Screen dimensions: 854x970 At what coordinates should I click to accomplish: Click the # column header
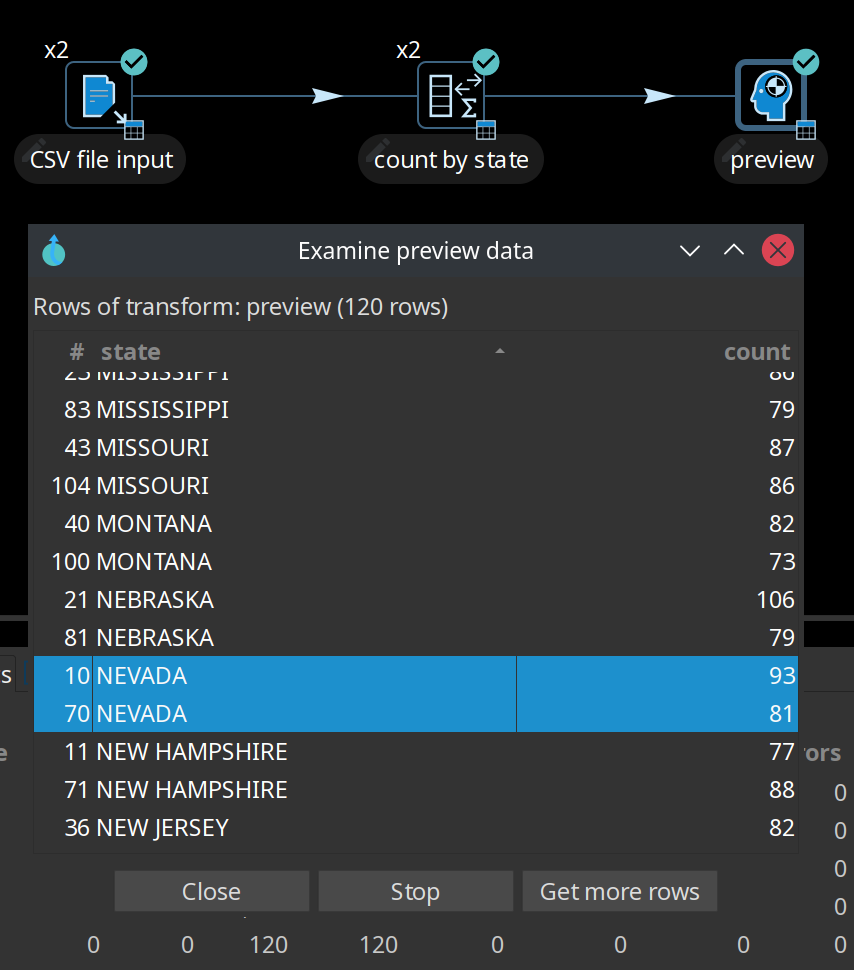(x=77, y=352)
